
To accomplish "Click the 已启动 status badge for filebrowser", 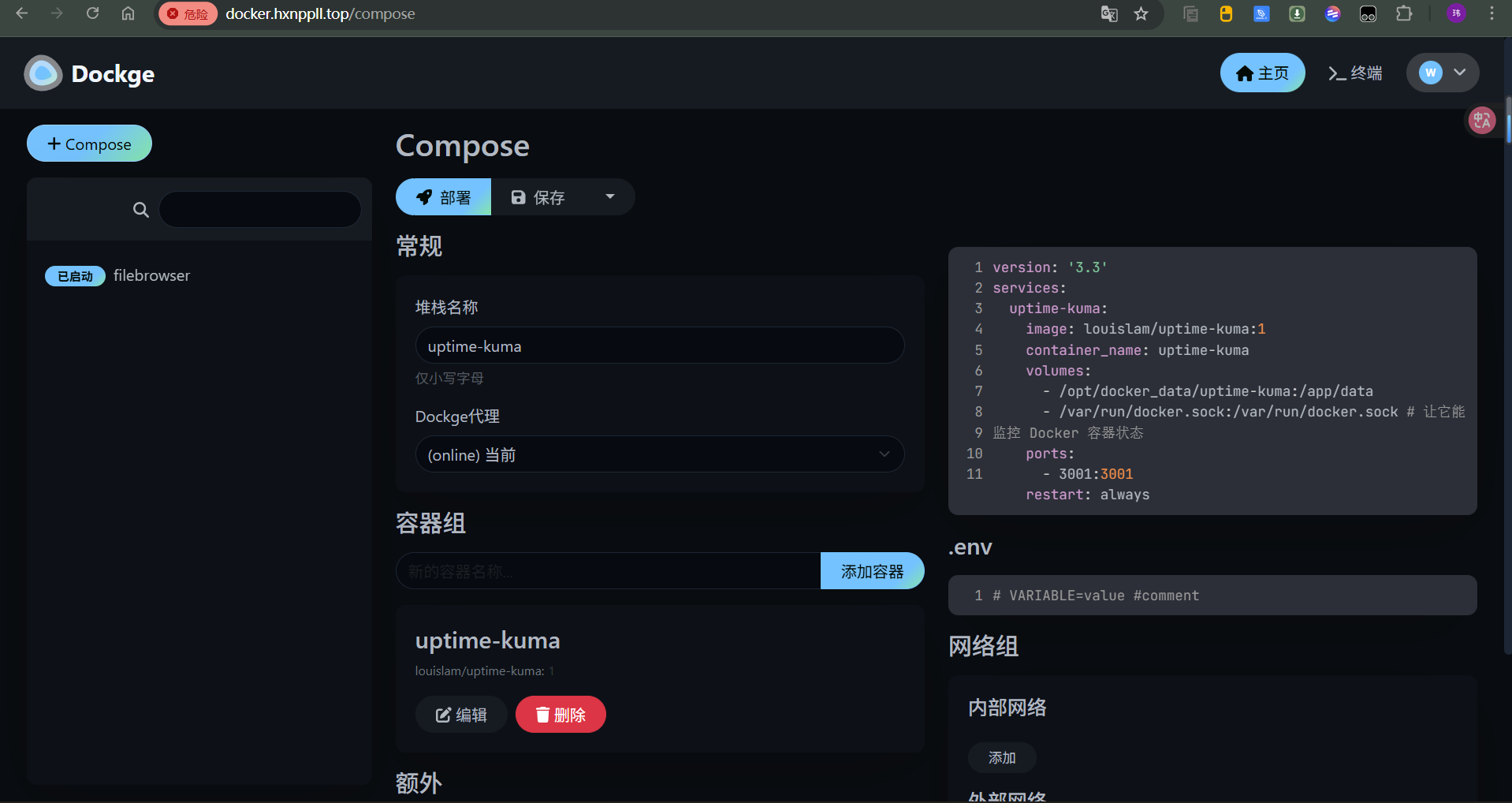I will point(75,276).
